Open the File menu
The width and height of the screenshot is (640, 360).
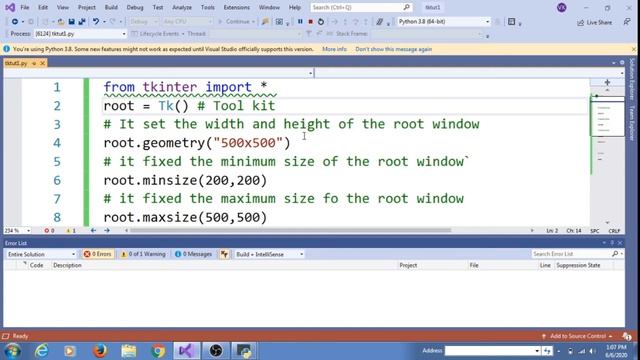24,7
